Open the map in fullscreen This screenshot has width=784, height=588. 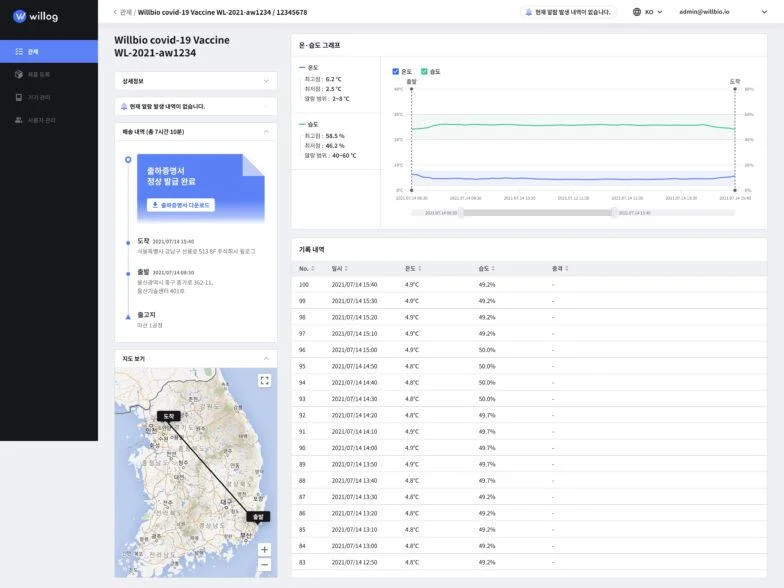264,380
